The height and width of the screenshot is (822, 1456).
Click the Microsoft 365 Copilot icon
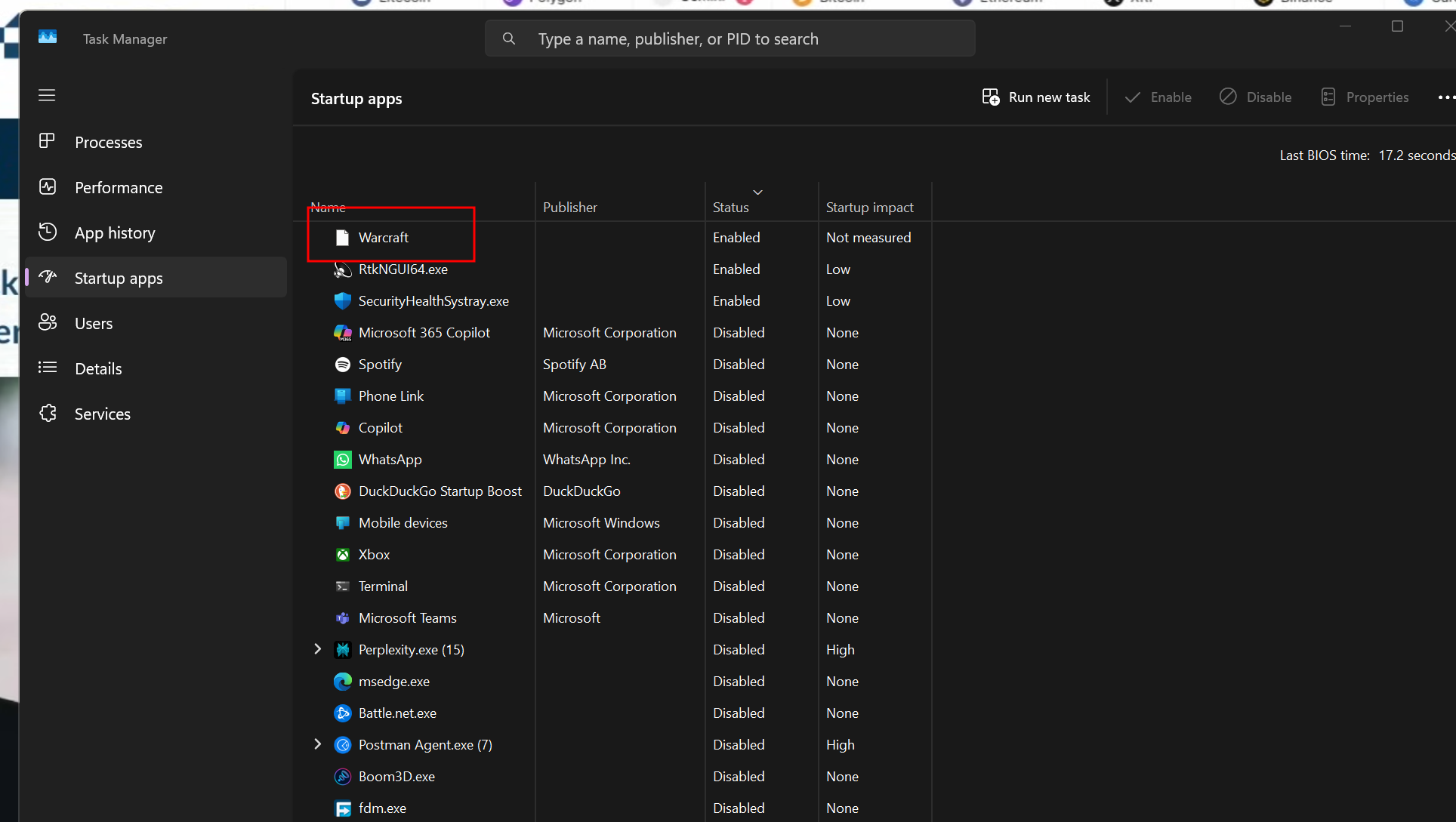click(343, 333)
